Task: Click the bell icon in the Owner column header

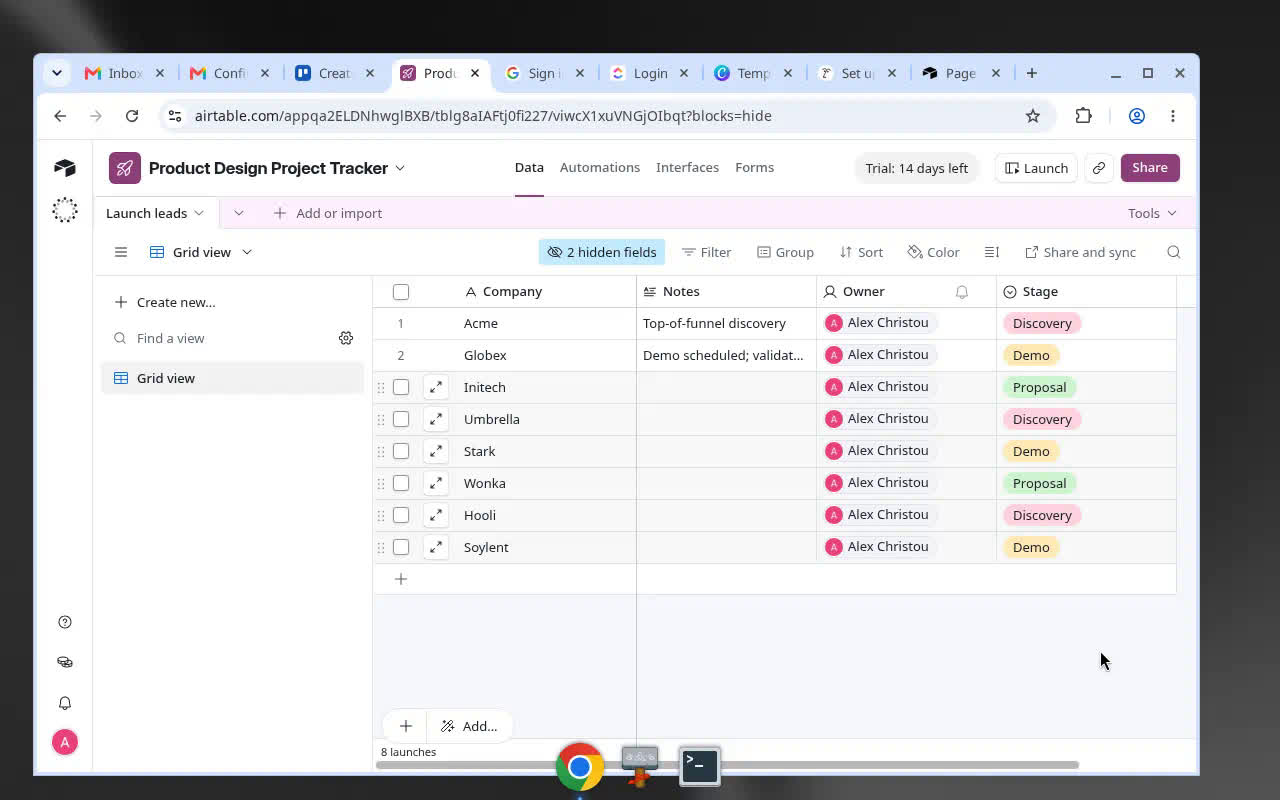Action: [962, 292]
